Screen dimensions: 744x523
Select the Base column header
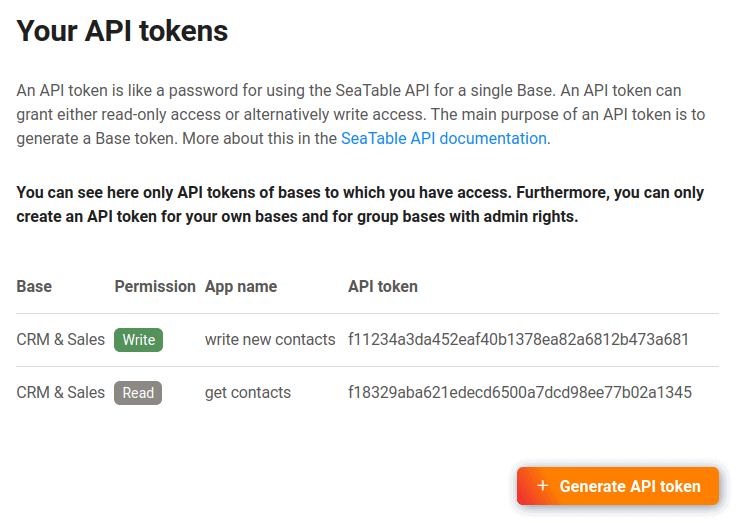[x=34, y=287]
